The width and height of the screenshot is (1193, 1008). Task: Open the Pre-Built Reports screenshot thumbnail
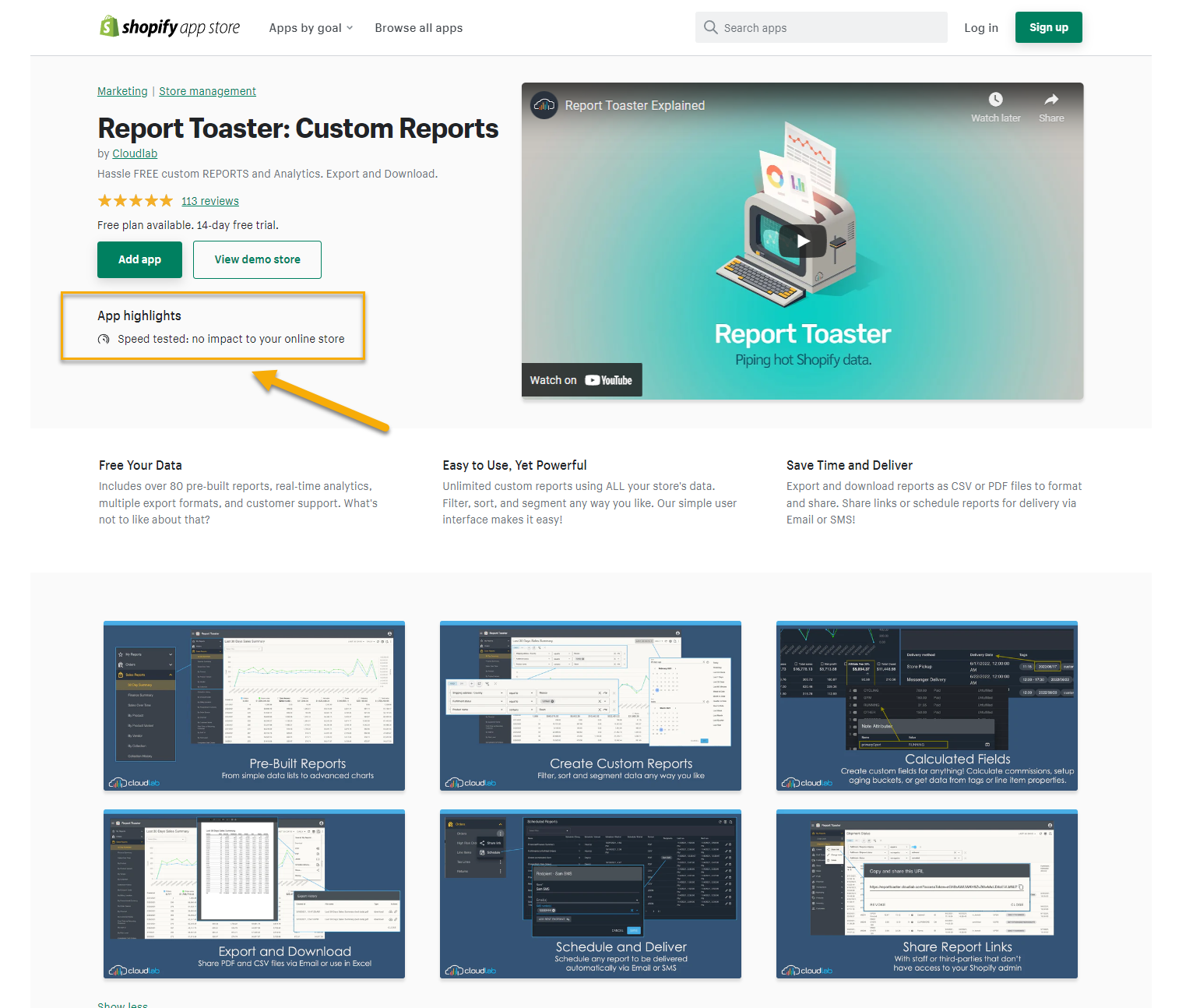pyautogui.click(x=254, y=706)
